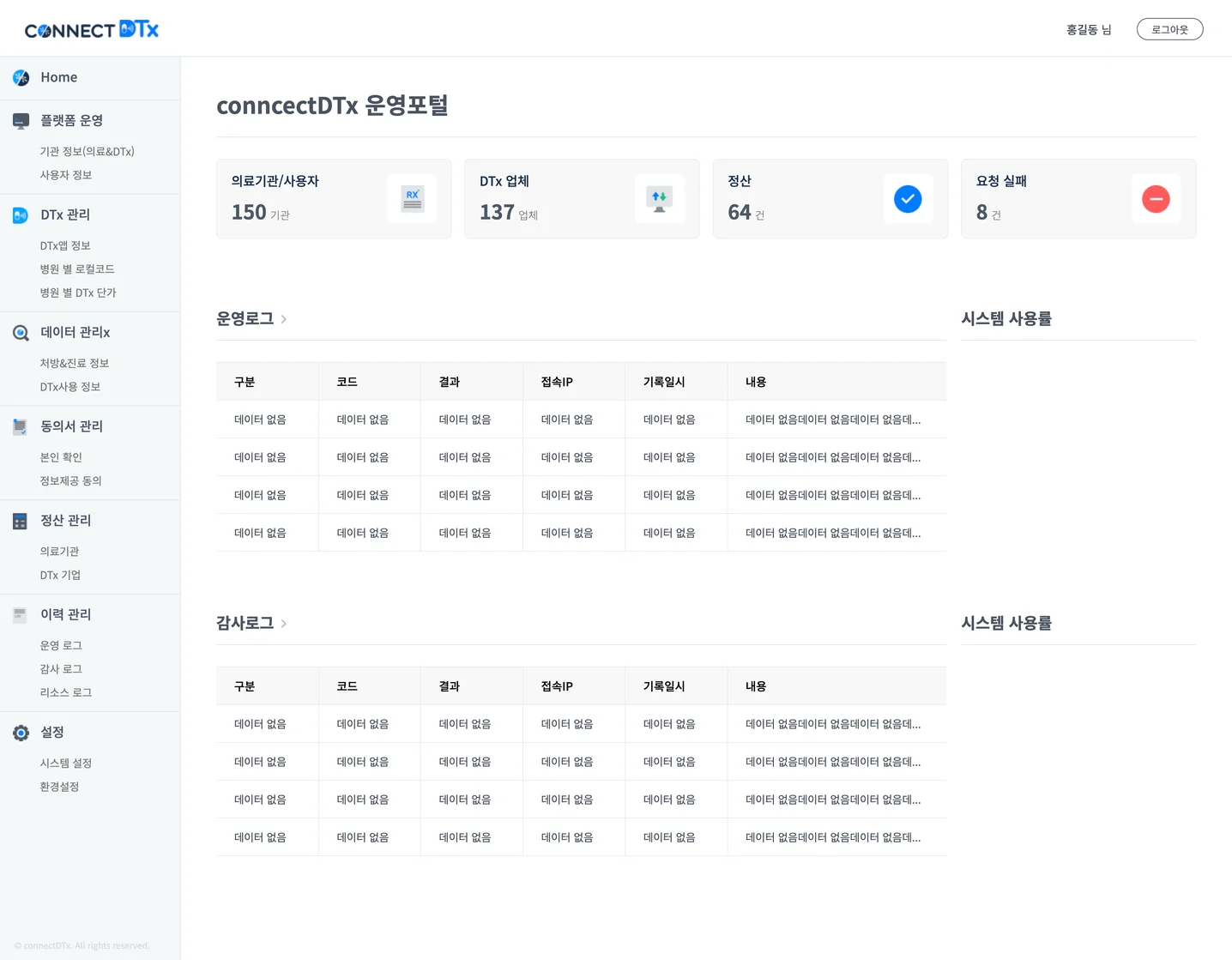Open 본인 확인 link
Viewport: 1232px width, 960px height.
(x=60, y=457)
